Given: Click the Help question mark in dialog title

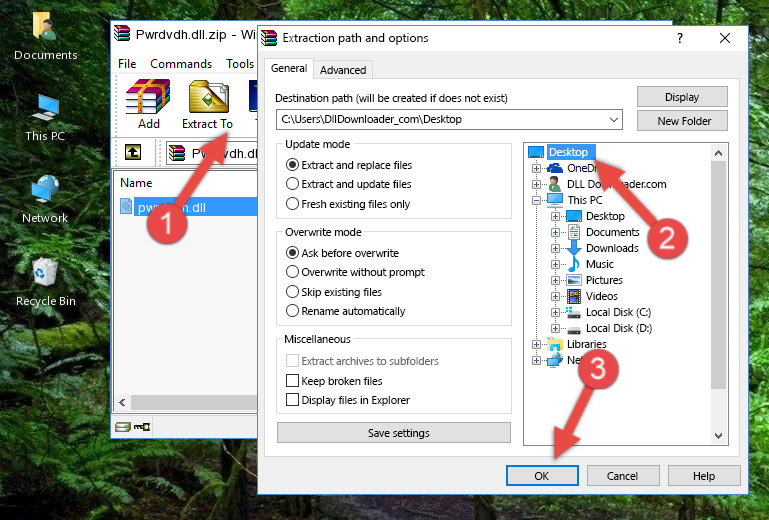Looking at the screenshot, I should tap(680, 38).
